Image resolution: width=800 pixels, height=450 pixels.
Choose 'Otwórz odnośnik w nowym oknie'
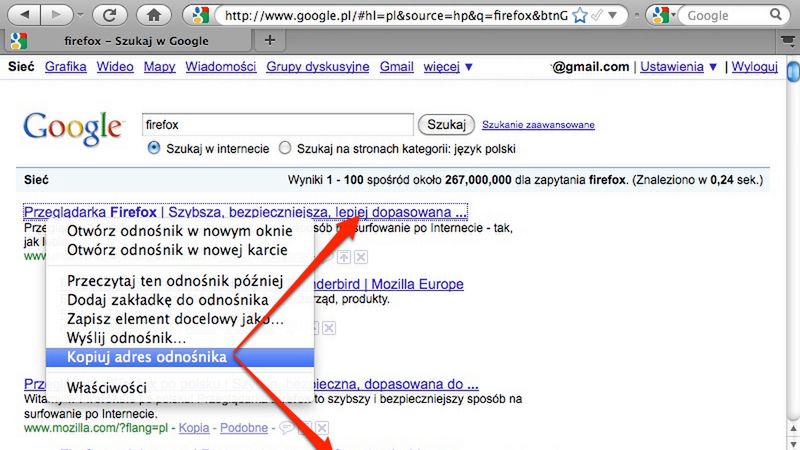pyautogui.click(x=180, y=231)
